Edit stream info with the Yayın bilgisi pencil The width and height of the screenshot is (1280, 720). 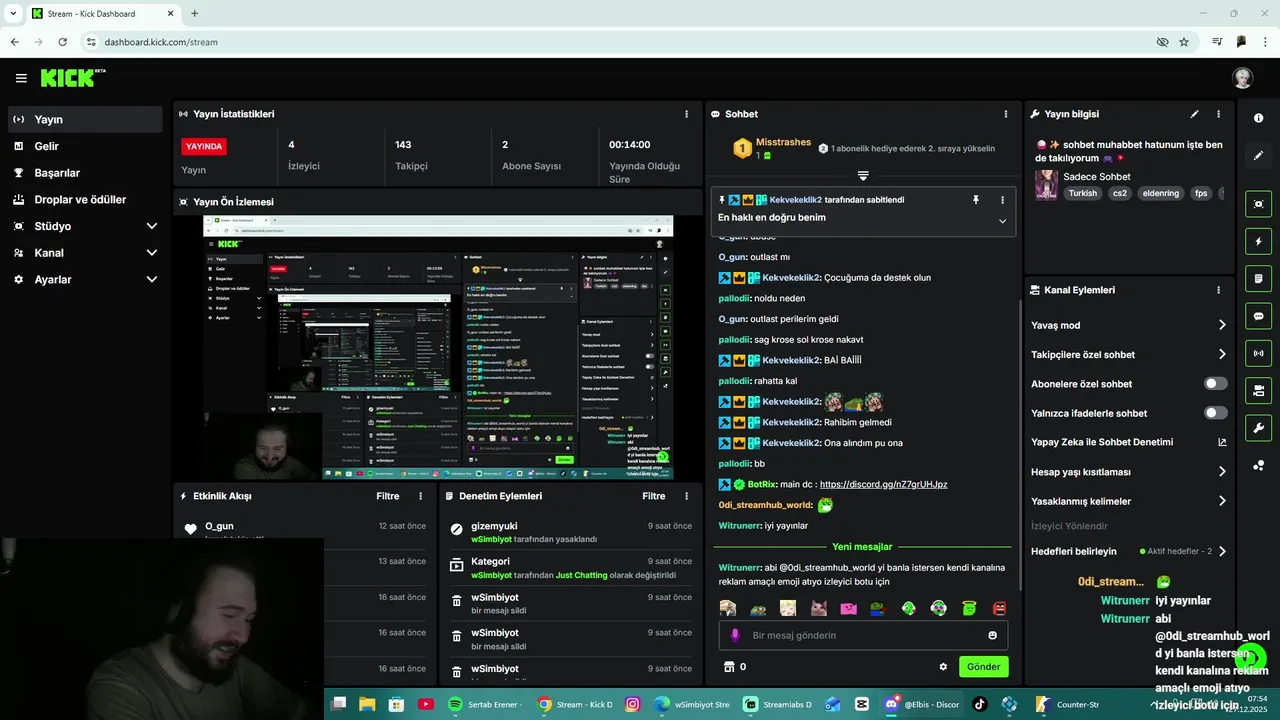[x=1194, y=114]
